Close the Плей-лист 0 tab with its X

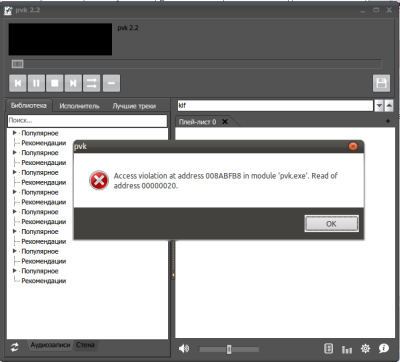coord(225,122)
